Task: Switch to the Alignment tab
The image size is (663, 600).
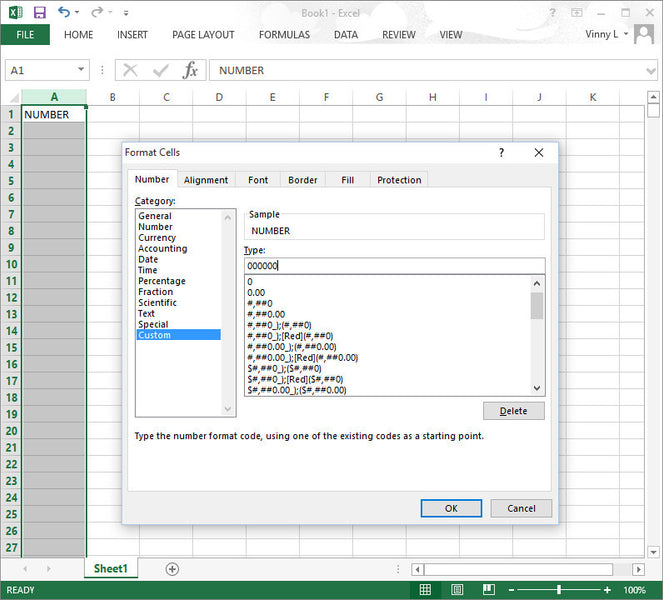Action: [206, 180]
